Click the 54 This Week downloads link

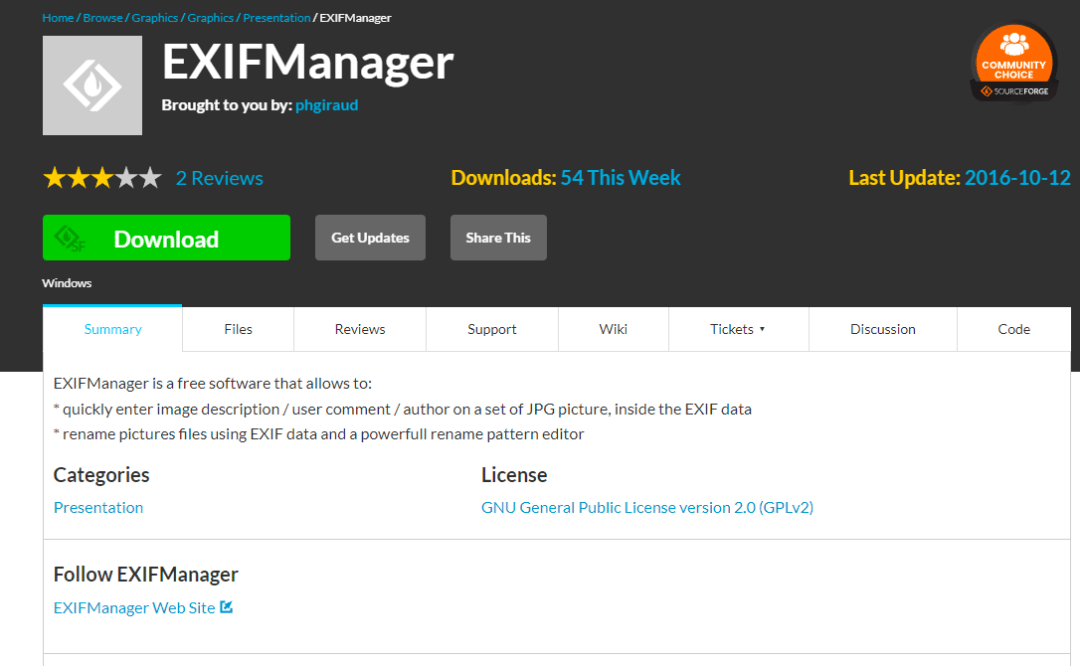(x=621, y=178)
